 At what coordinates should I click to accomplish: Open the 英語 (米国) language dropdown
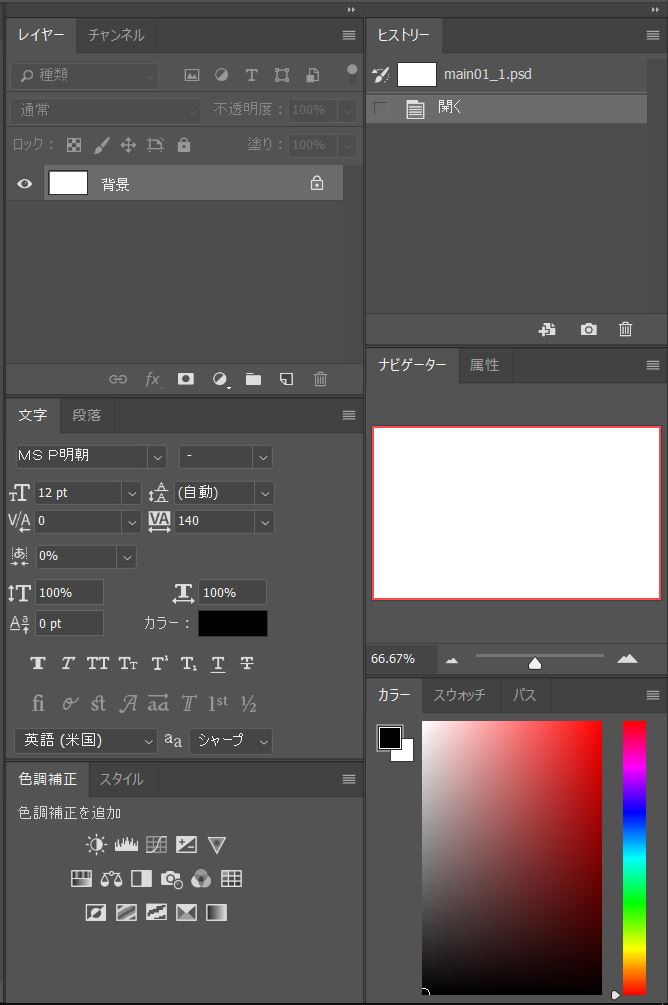pos(85,741)
